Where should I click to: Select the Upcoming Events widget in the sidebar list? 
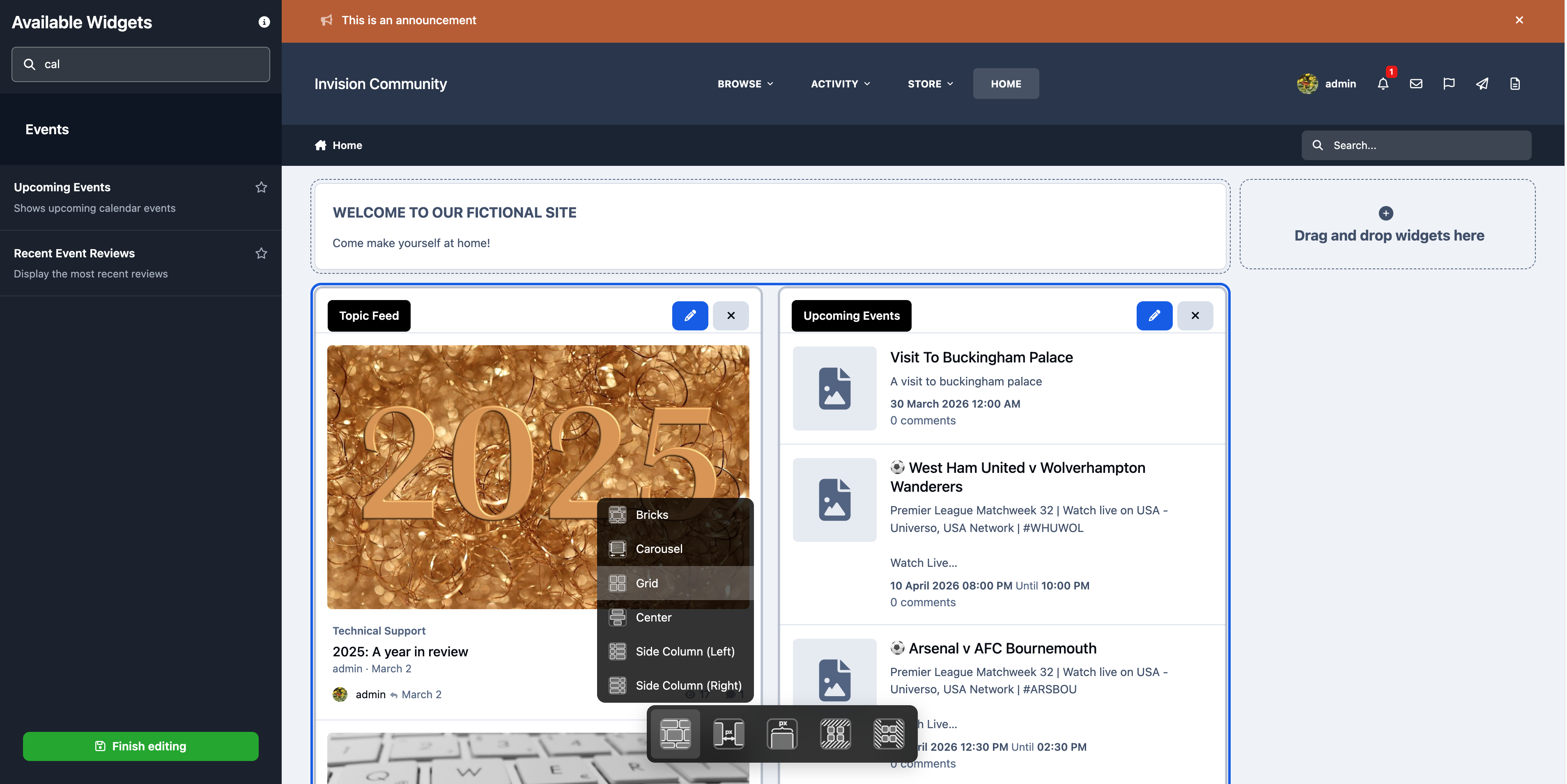[x=140, y=197]
